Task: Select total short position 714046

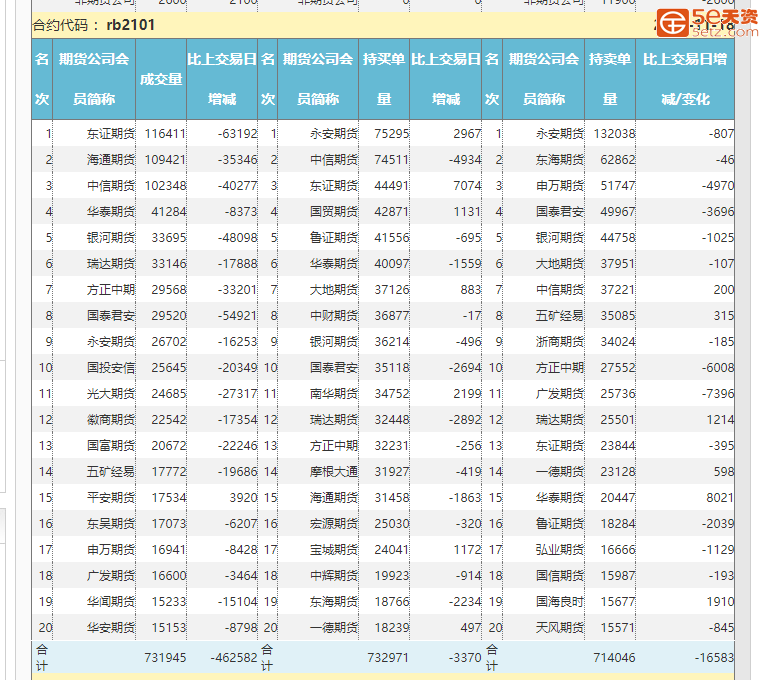Action: coord(614,658)
